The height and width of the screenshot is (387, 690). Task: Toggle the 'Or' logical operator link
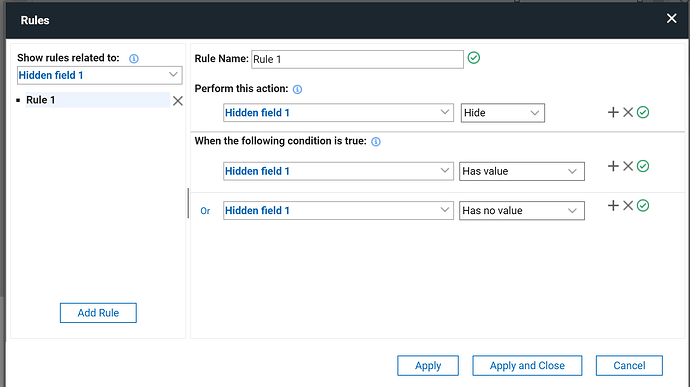click(205, 211)
